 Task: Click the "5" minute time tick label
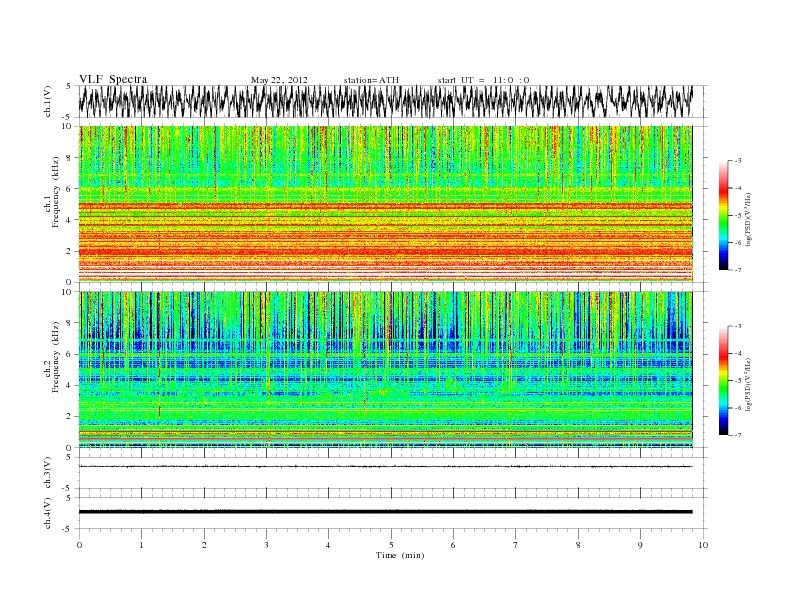[x=391, y=545]
